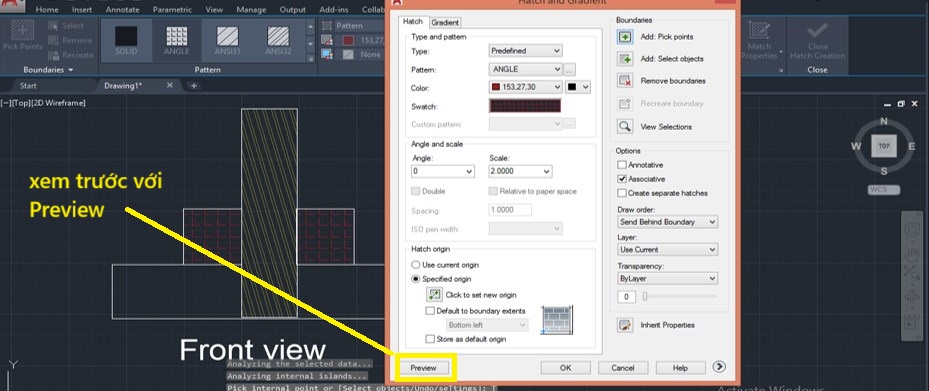Screen dimensions: 929x391
Task: Click the Help button
Action: pyautogui.click(x=680, y=368)
